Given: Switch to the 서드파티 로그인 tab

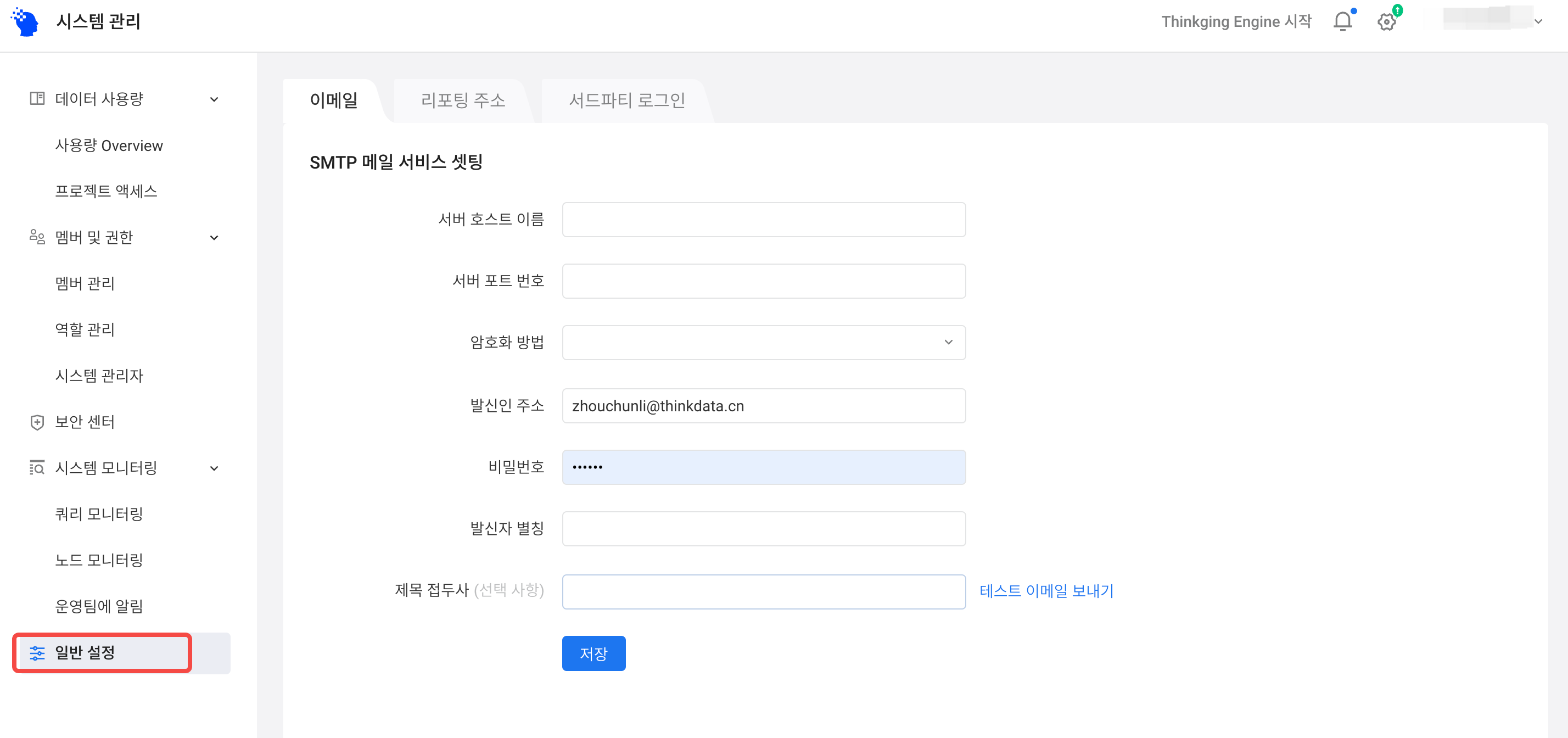Looking at the screenshot, I should [627, 100].
